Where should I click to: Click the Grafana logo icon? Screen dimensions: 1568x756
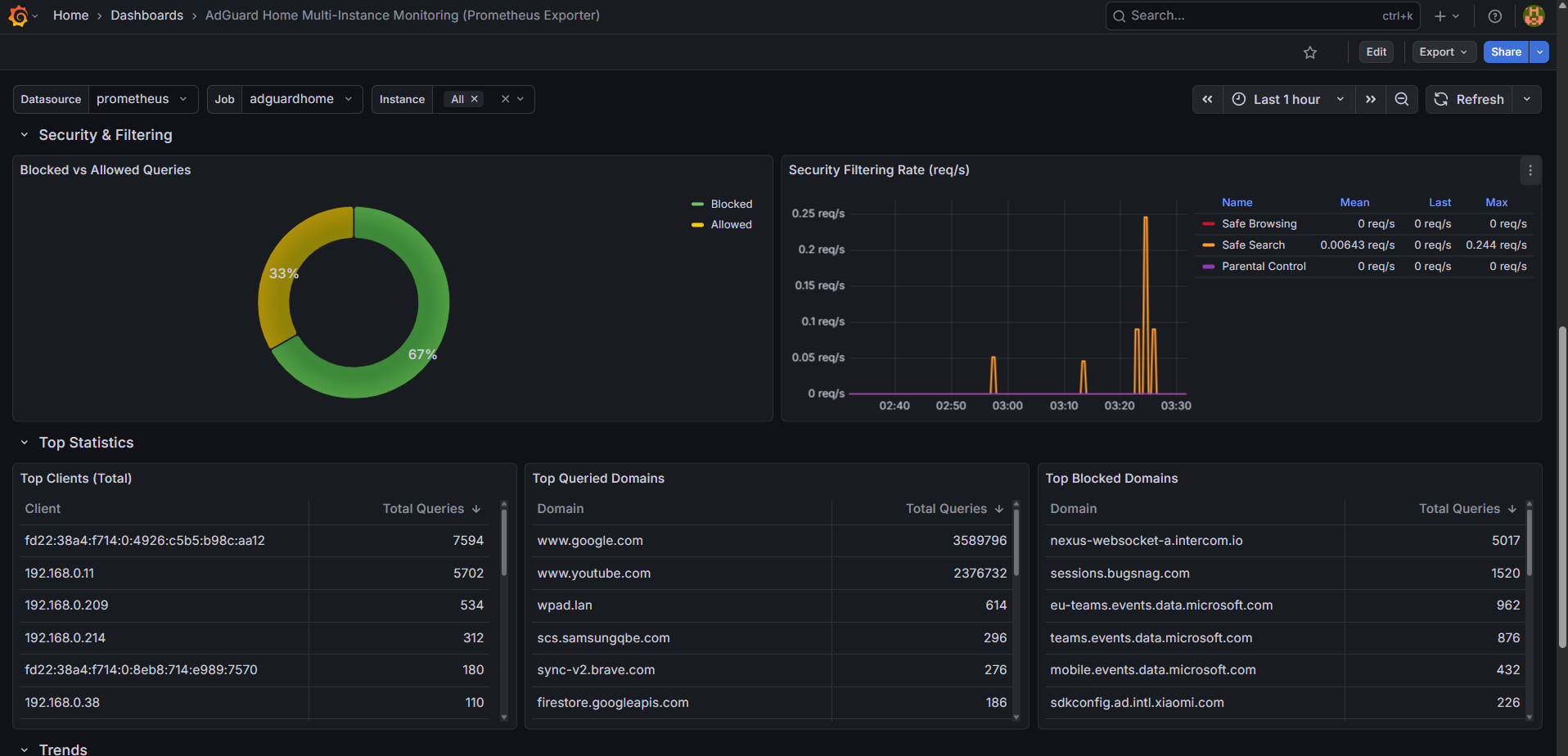tap(18, 16)
